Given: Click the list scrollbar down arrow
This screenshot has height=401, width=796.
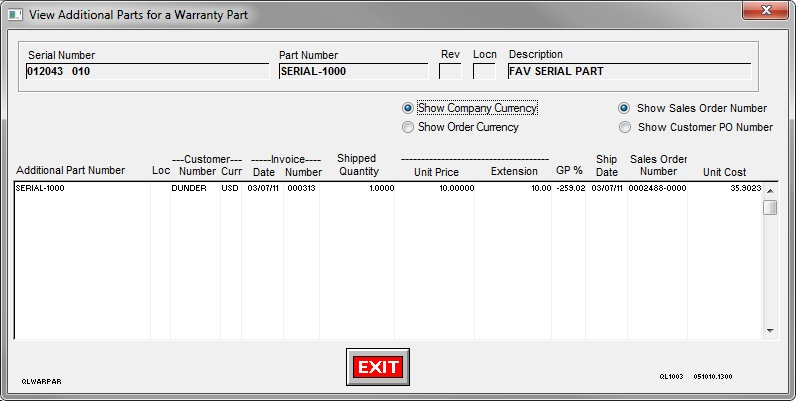Looking at the screenshot, I should tap(770, 331).
